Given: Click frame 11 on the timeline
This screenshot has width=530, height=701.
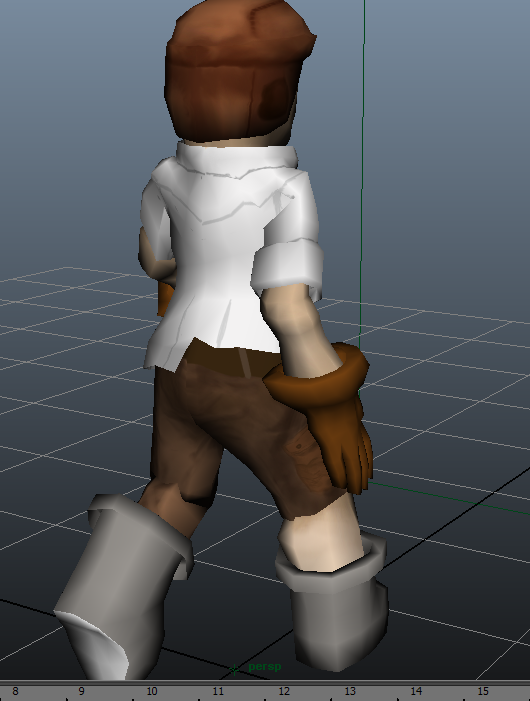Looking at the screenshot, I should [x=218, y=691].
